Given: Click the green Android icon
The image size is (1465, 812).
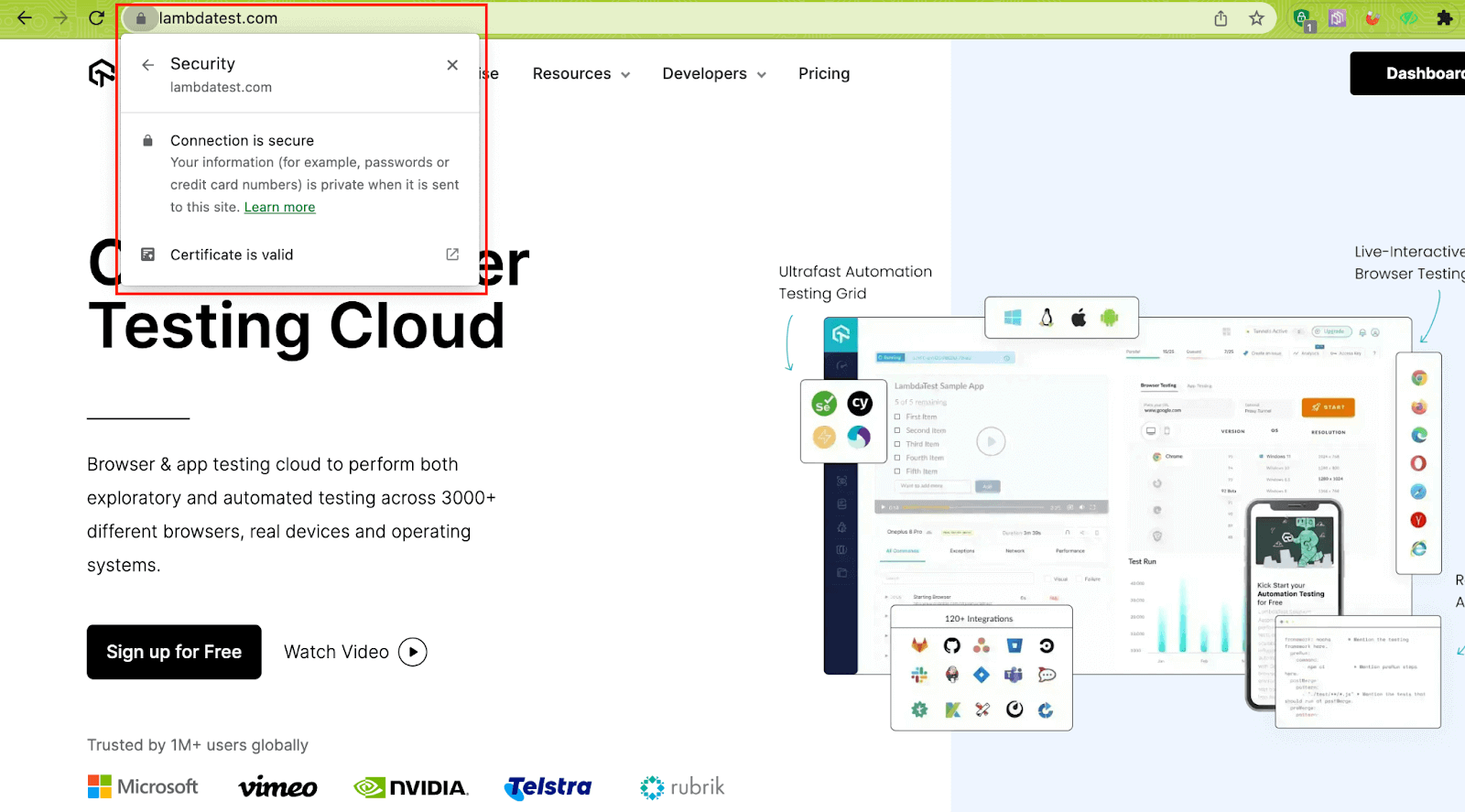Looking at the screenshot, I should pos(1110,318).
